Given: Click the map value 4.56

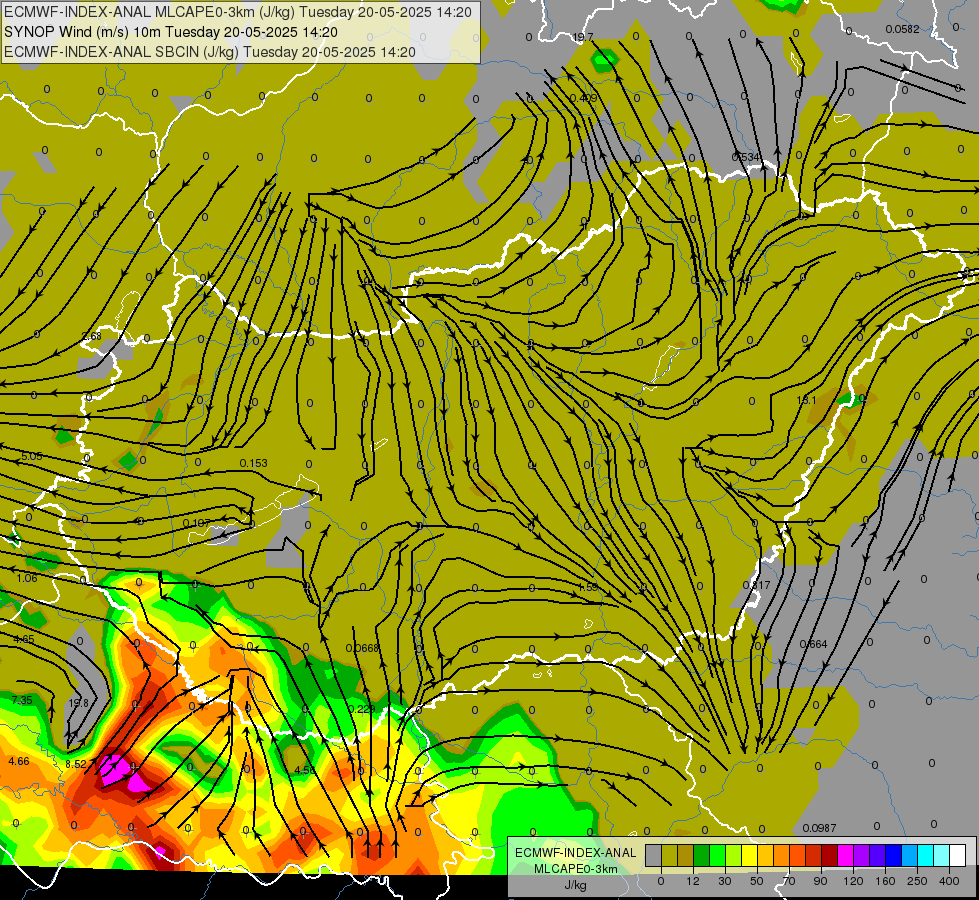Looking at the screenshot, I should [x=305, y=771].
